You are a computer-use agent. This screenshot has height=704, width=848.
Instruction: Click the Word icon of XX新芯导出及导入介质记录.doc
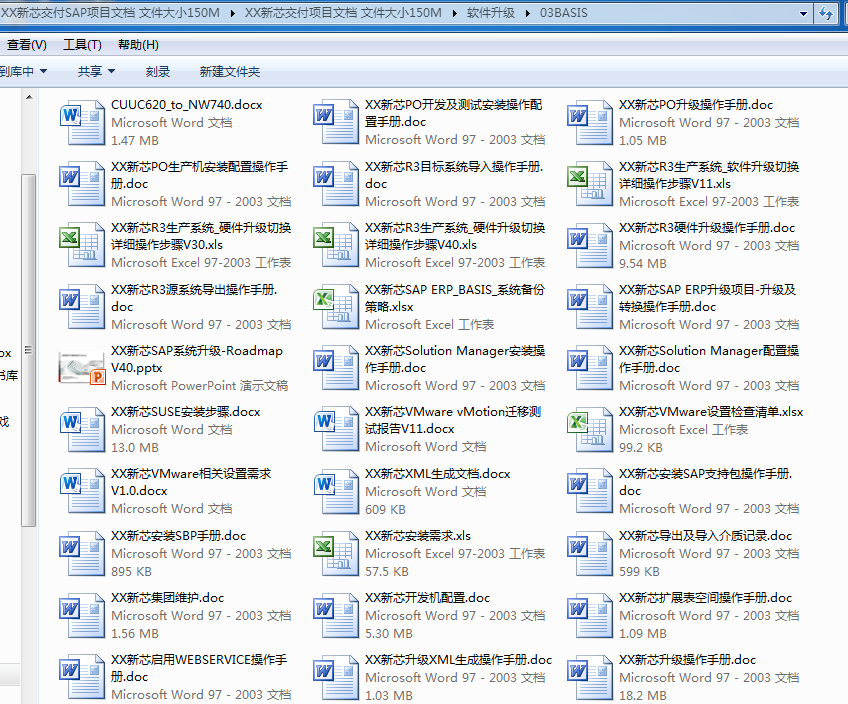[x=590, y=553]
